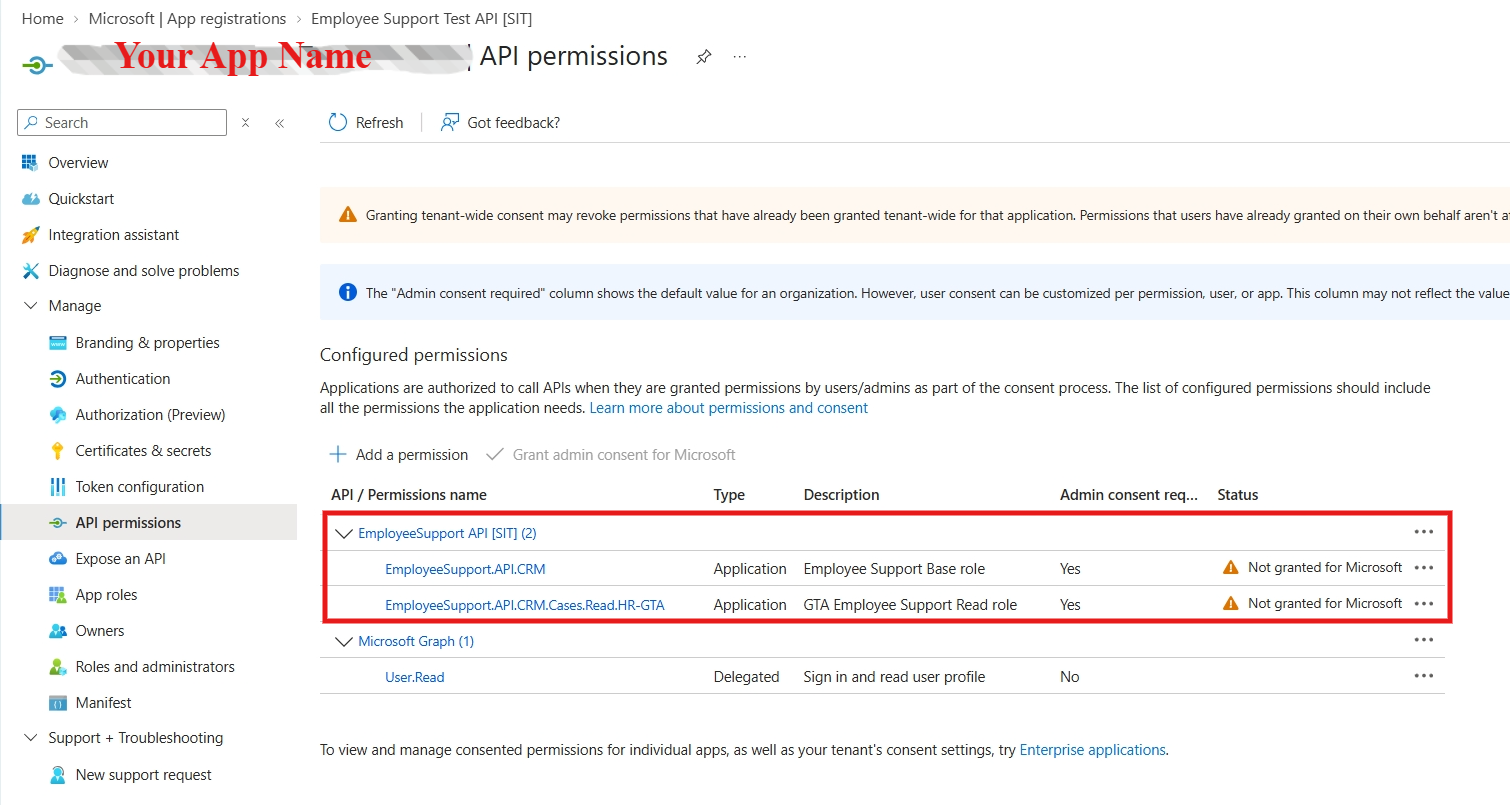Click the 'Delegated' type cell
Viewport: 1510px width, 805px height.
coord(746,677)
